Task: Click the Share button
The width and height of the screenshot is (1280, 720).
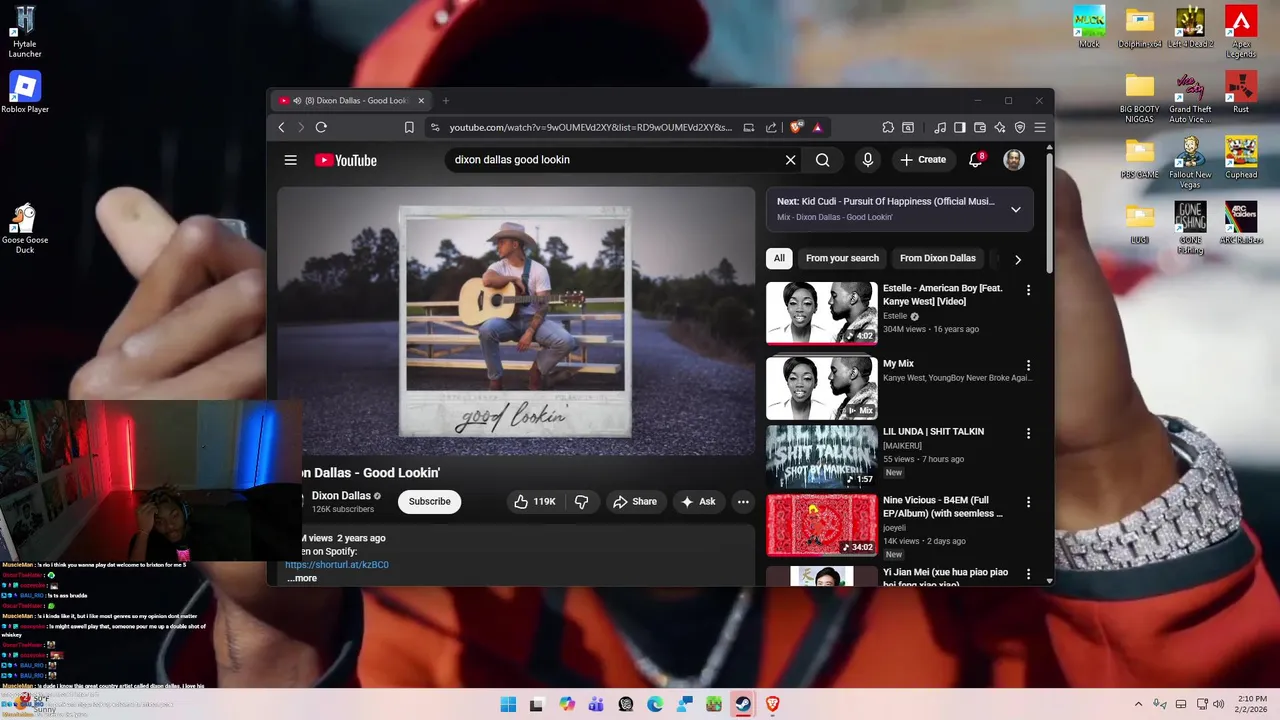Action: pos(635,502)
